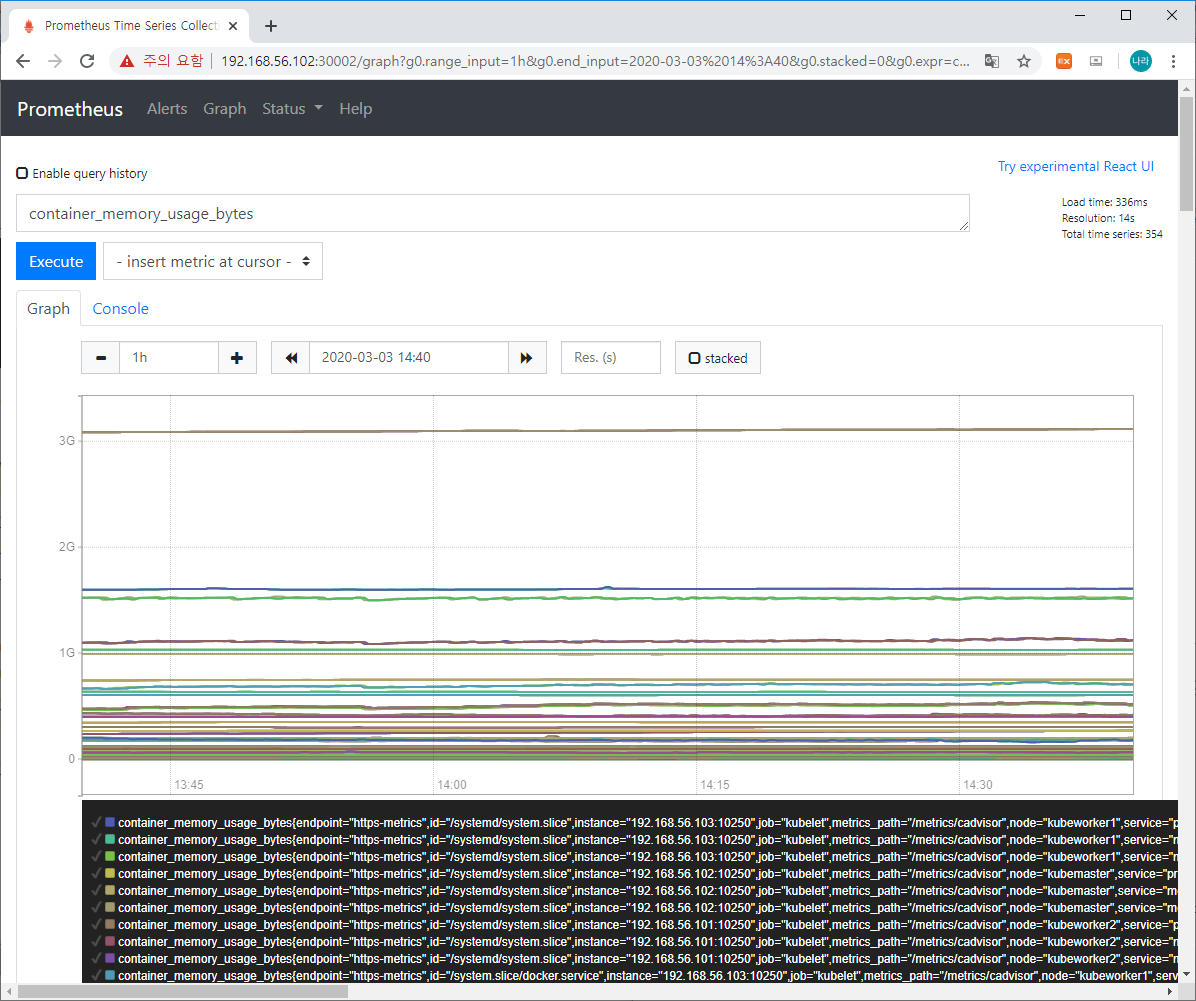This screenshot has width=1196, height=1001.
Task: Click the blue legend color swatch
Action: coord(110,822)
